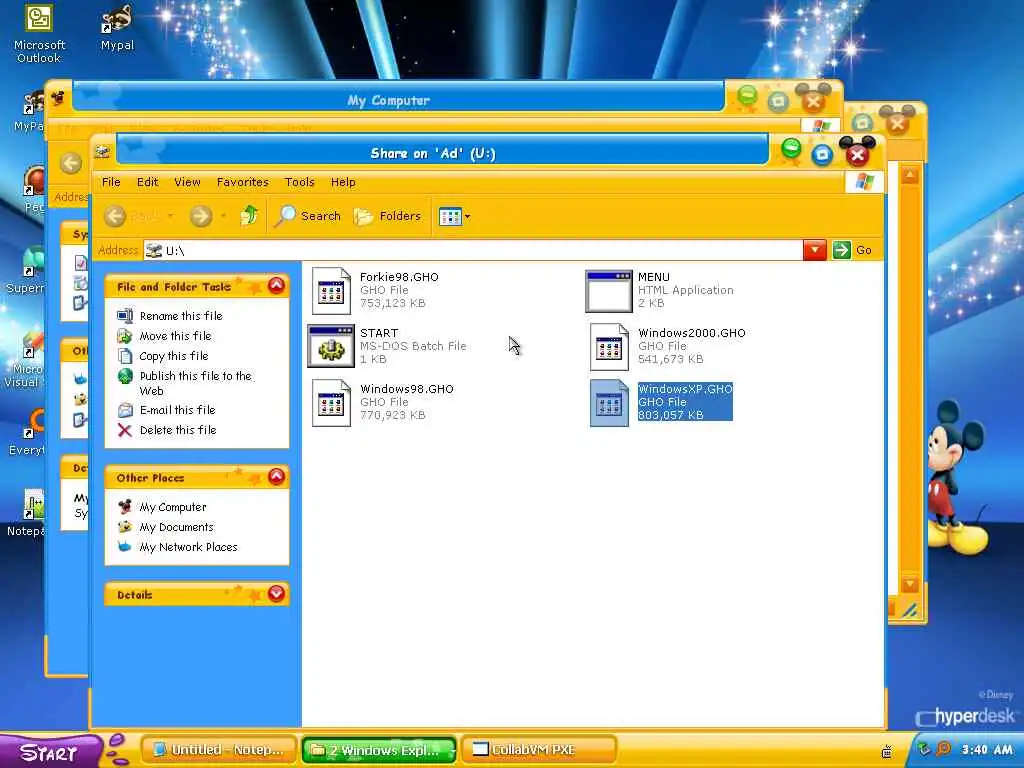This screenshot has width=1024, height=768.
Task: Click Delete this file
Action: pyautogui.click(x=178, y=430)
